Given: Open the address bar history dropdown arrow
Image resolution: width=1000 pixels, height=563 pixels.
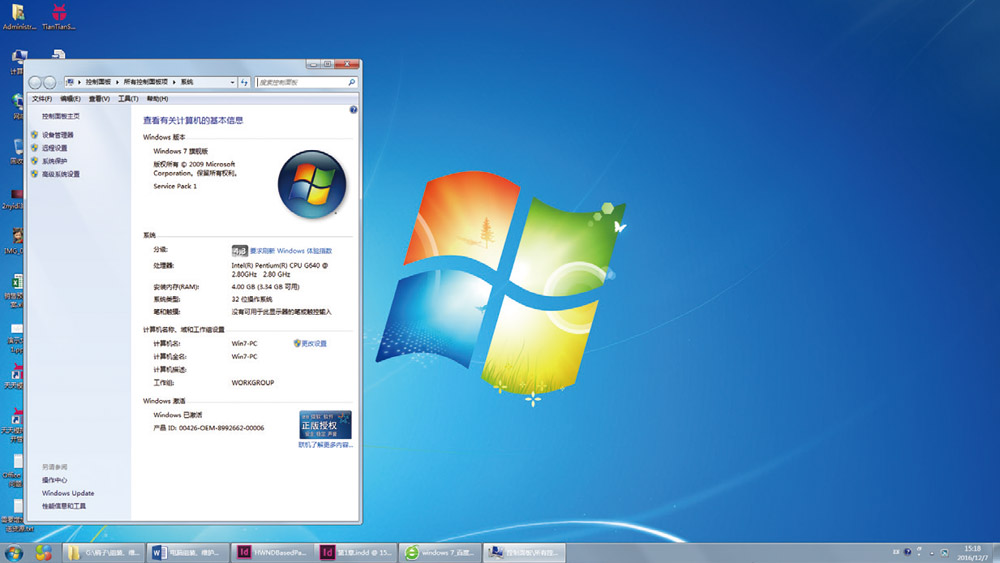Looking at the screenshot, I should (x=232, y=82).
